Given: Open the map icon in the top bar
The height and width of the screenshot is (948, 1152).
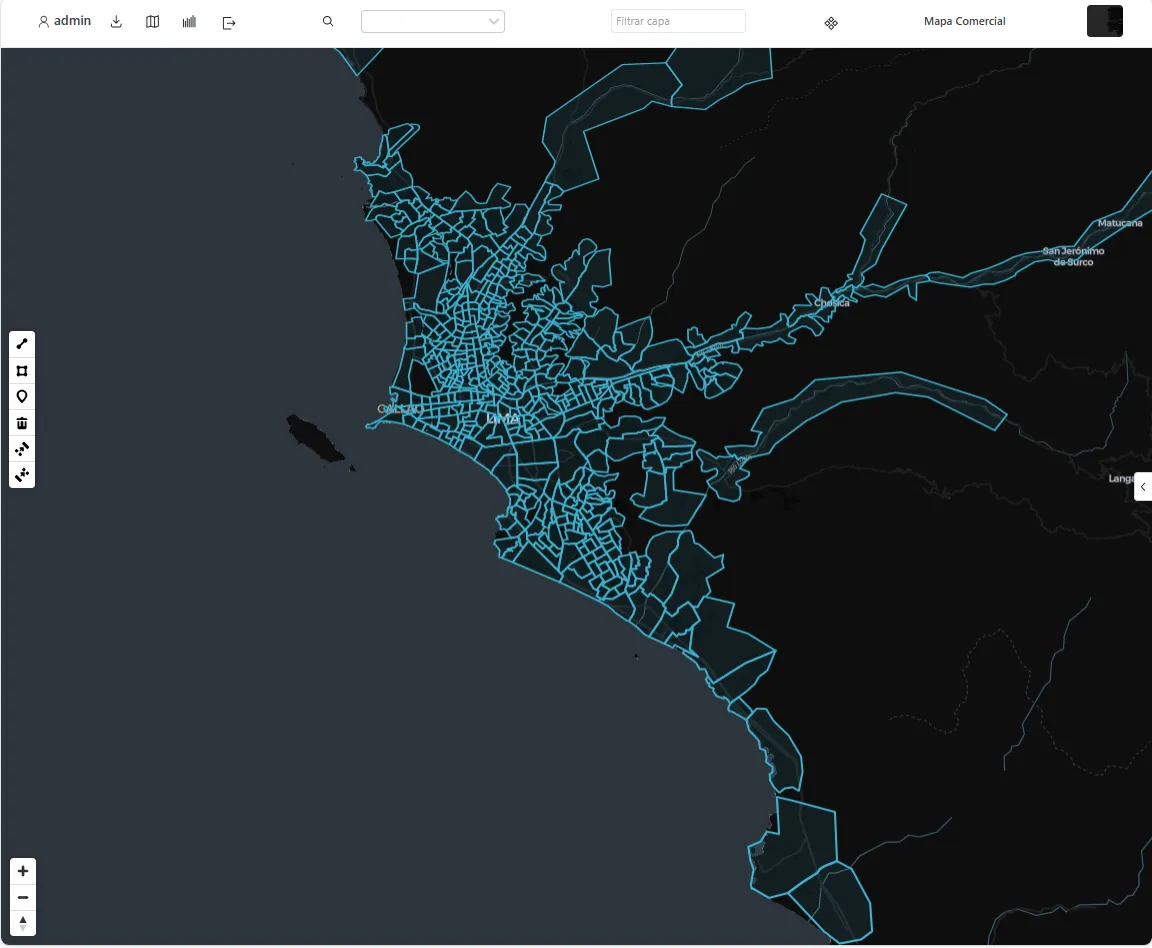Looking at the screenshot, I should coord(153,22).
